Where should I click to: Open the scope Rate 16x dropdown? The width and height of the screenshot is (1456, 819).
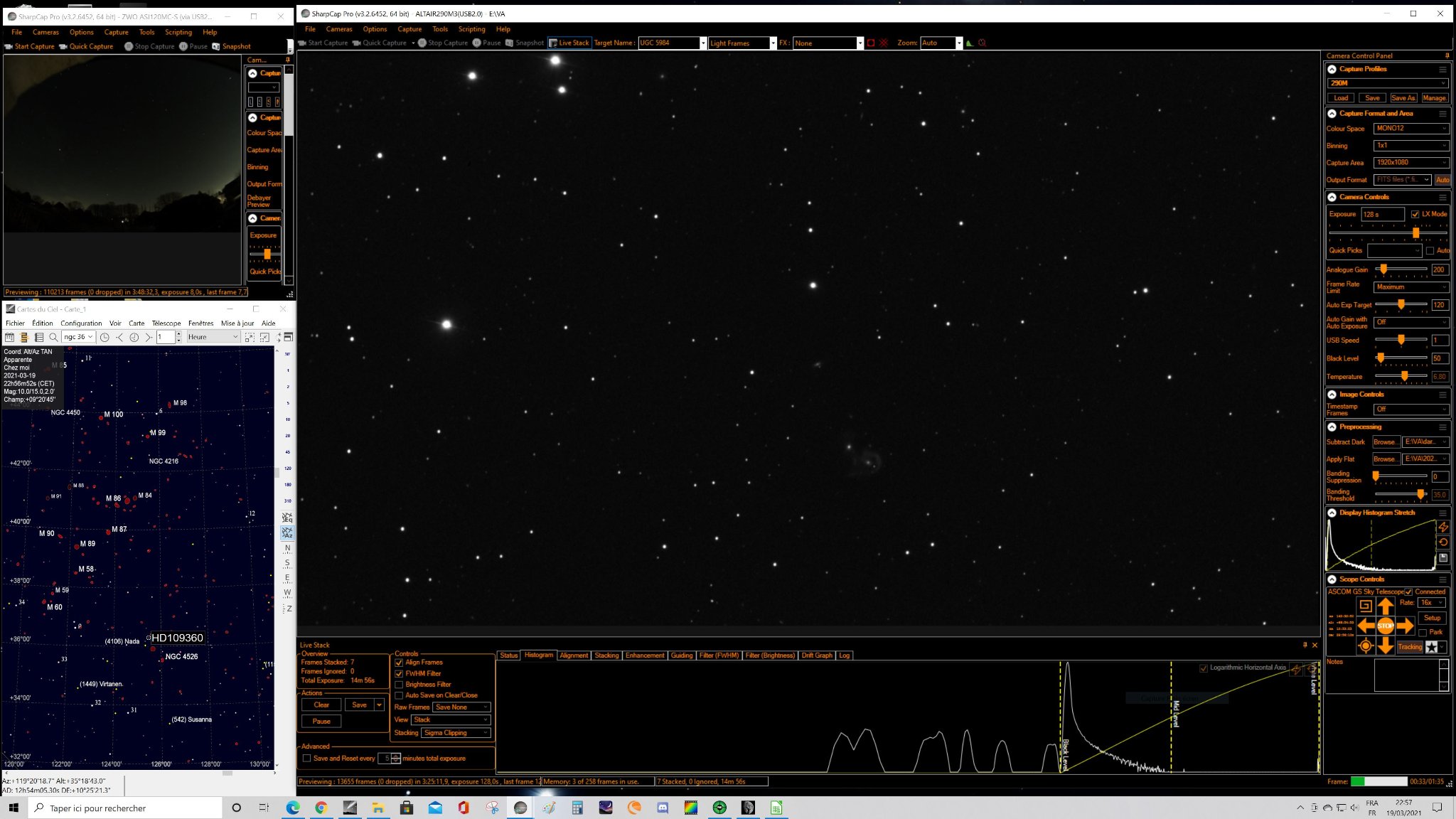pos(1432,603)
